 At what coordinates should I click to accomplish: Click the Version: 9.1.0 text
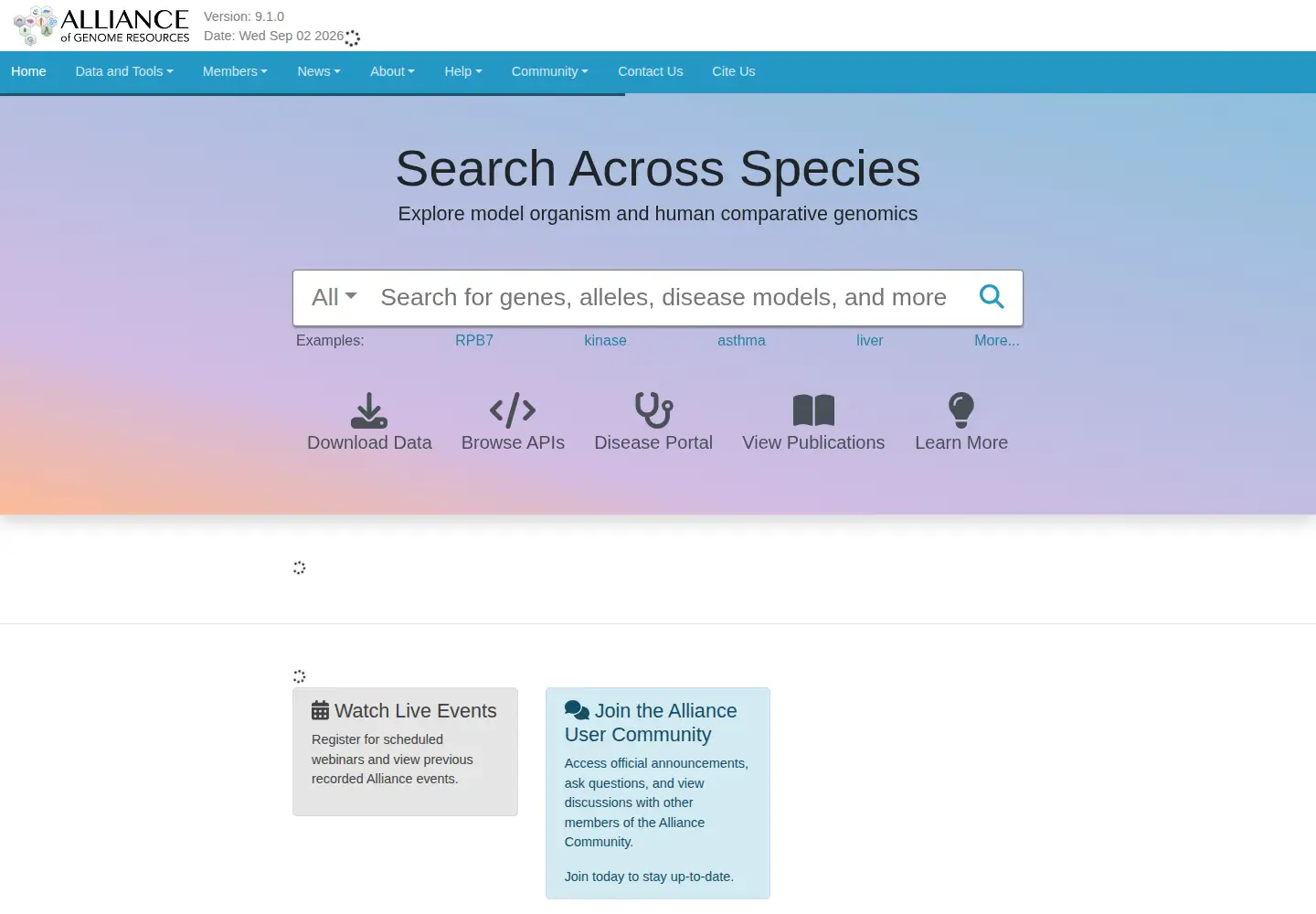(244, 16)
